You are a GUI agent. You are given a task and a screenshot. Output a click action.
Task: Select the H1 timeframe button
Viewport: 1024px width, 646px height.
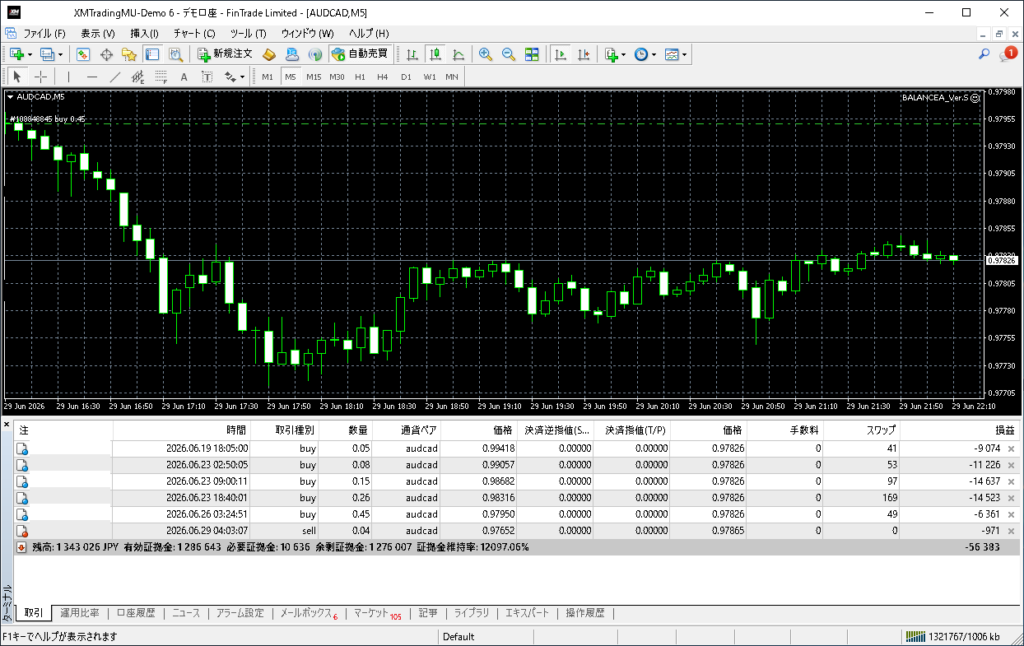[360, 76]
